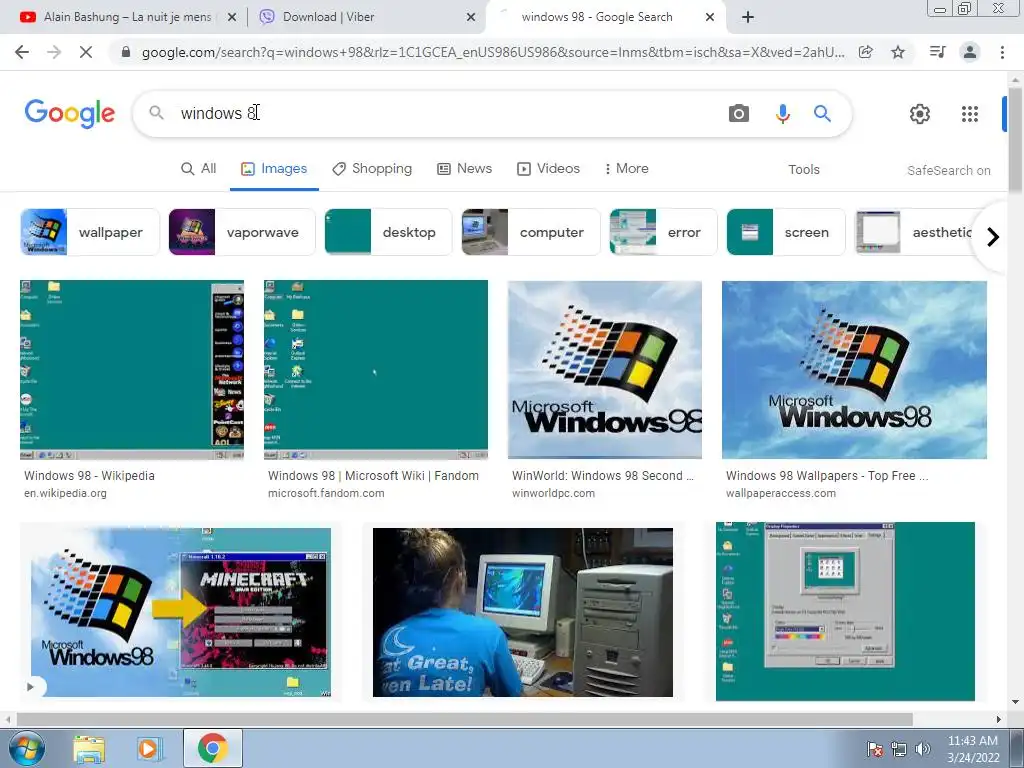Expand the More search options
The image size is (1024, 768).
626,168
